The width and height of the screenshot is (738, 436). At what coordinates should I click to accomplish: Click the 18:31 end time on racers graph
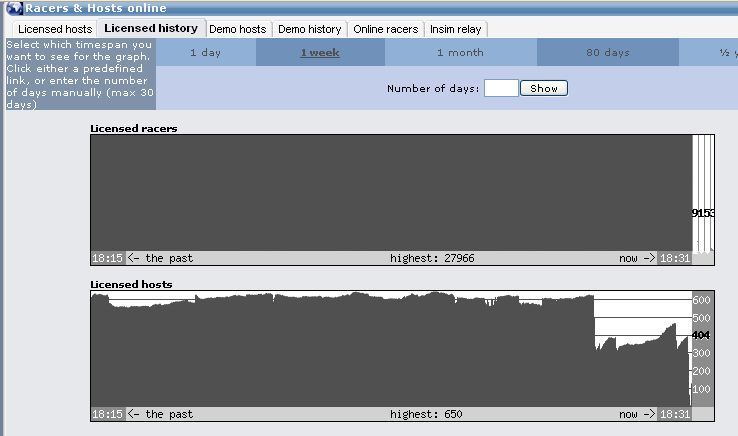tap(674, 258)
